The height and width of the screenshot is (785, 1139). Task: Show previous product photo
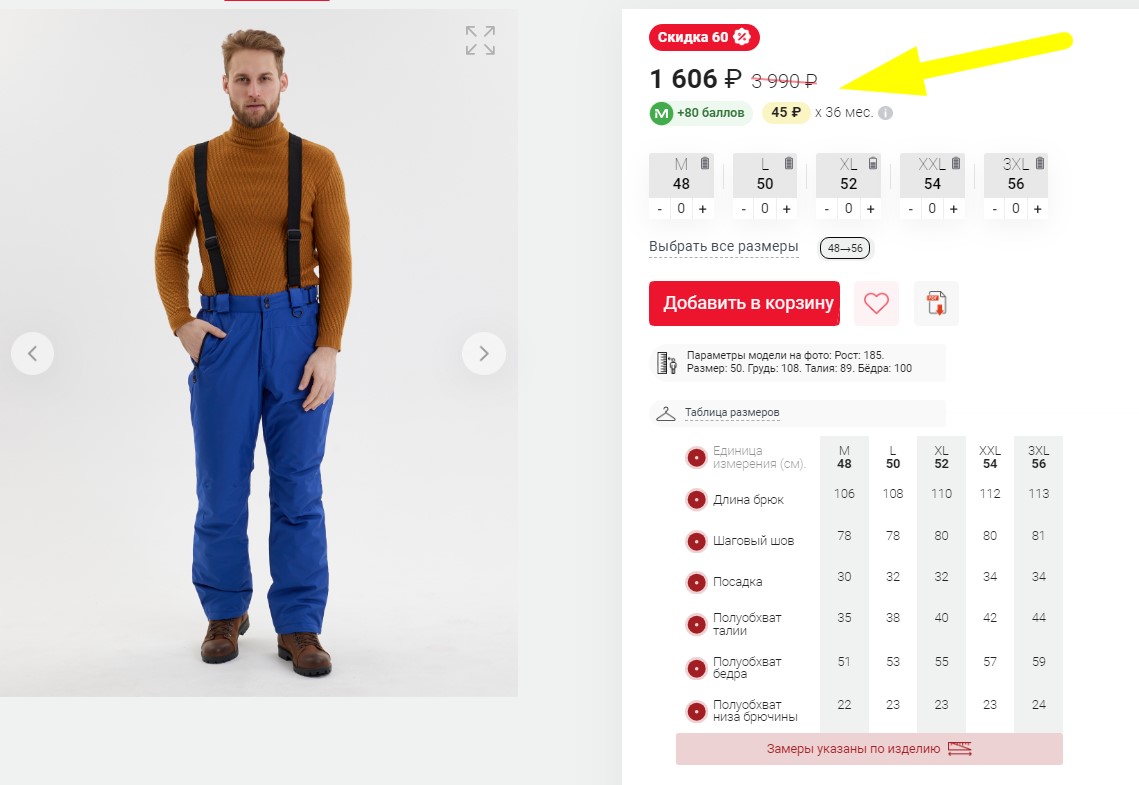tap(32, 354)
